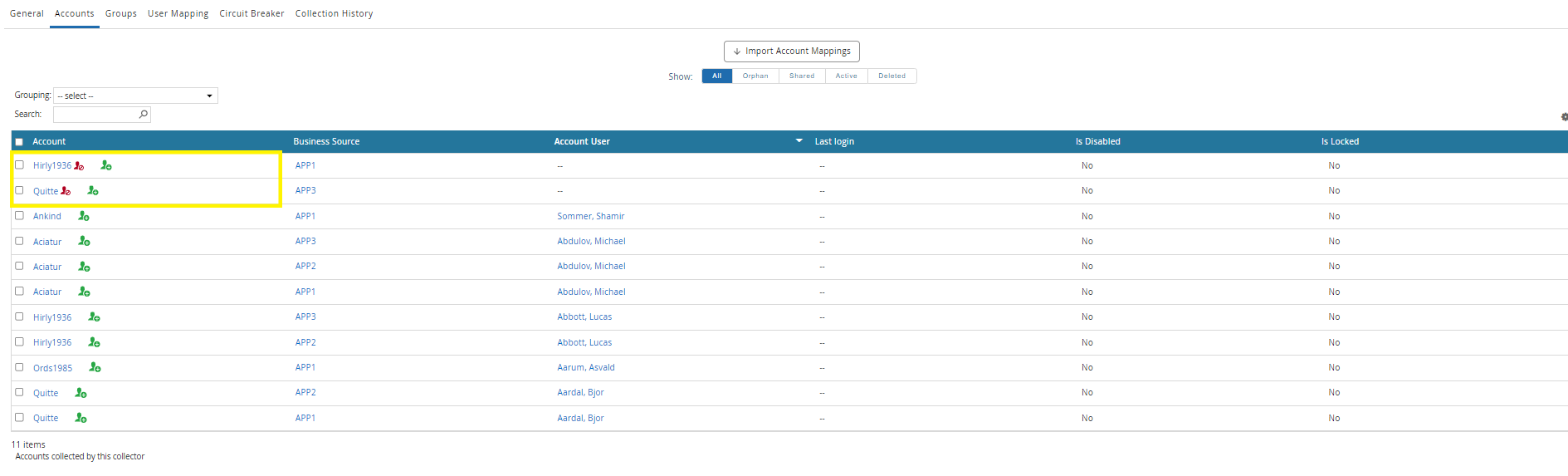Click the red orphan user icon beside Hirly1936
The image size is (1568, 476).
pos(79,166)
